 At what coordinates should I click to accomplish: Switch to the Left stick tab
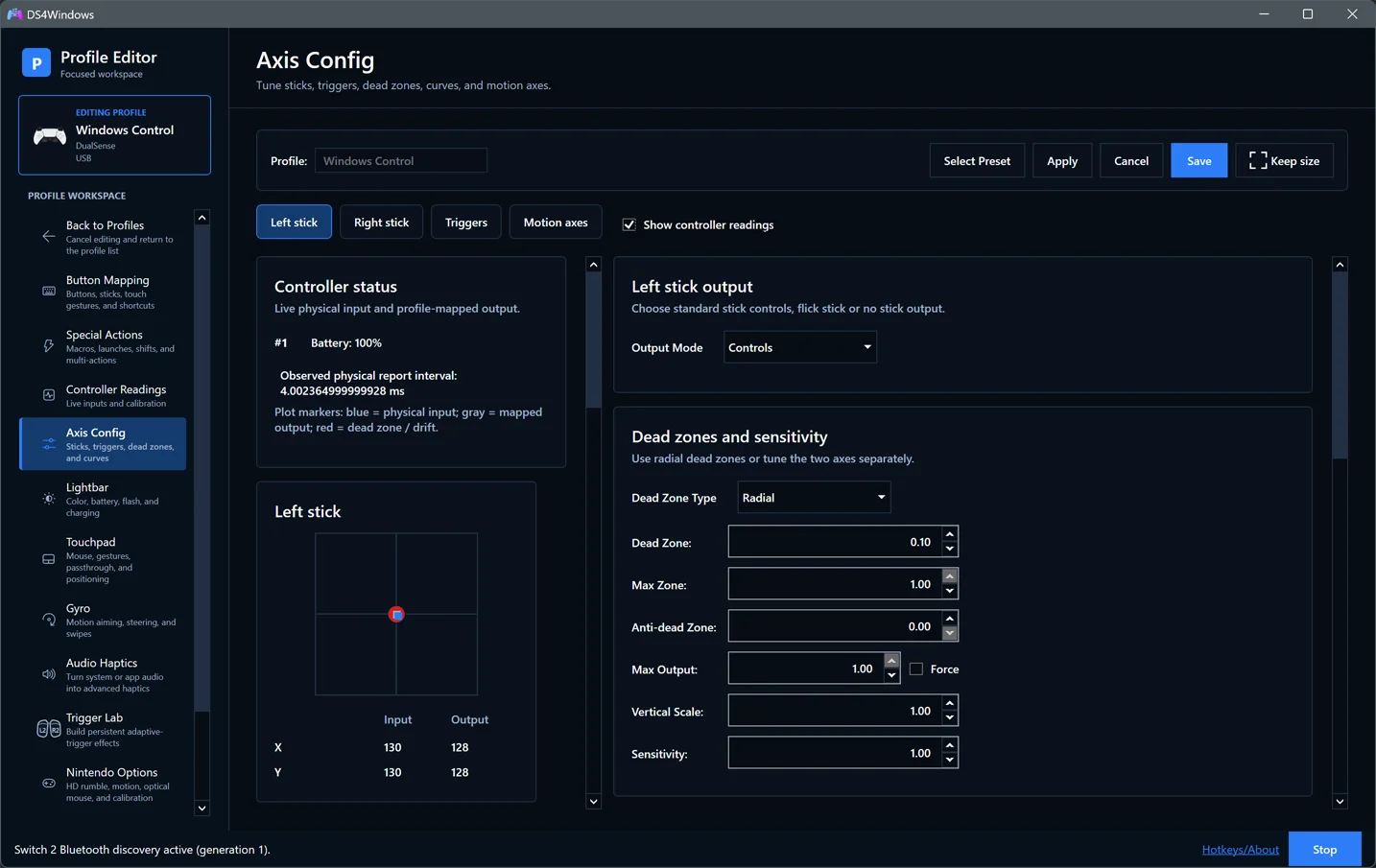pos(294,223)
